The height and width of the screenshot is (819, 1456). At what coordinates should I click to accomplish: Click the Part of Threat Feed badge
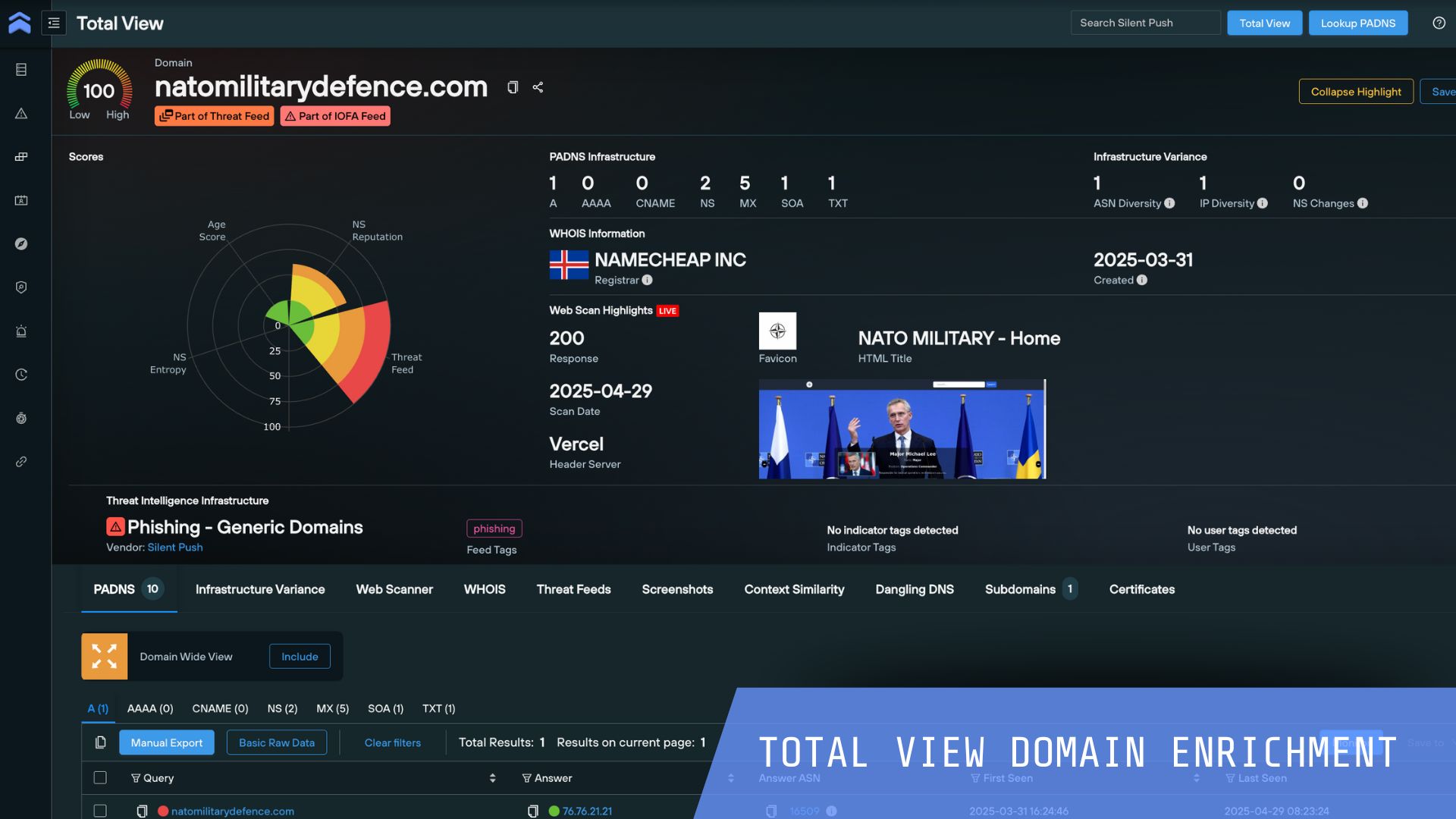[x=215, y=116]
